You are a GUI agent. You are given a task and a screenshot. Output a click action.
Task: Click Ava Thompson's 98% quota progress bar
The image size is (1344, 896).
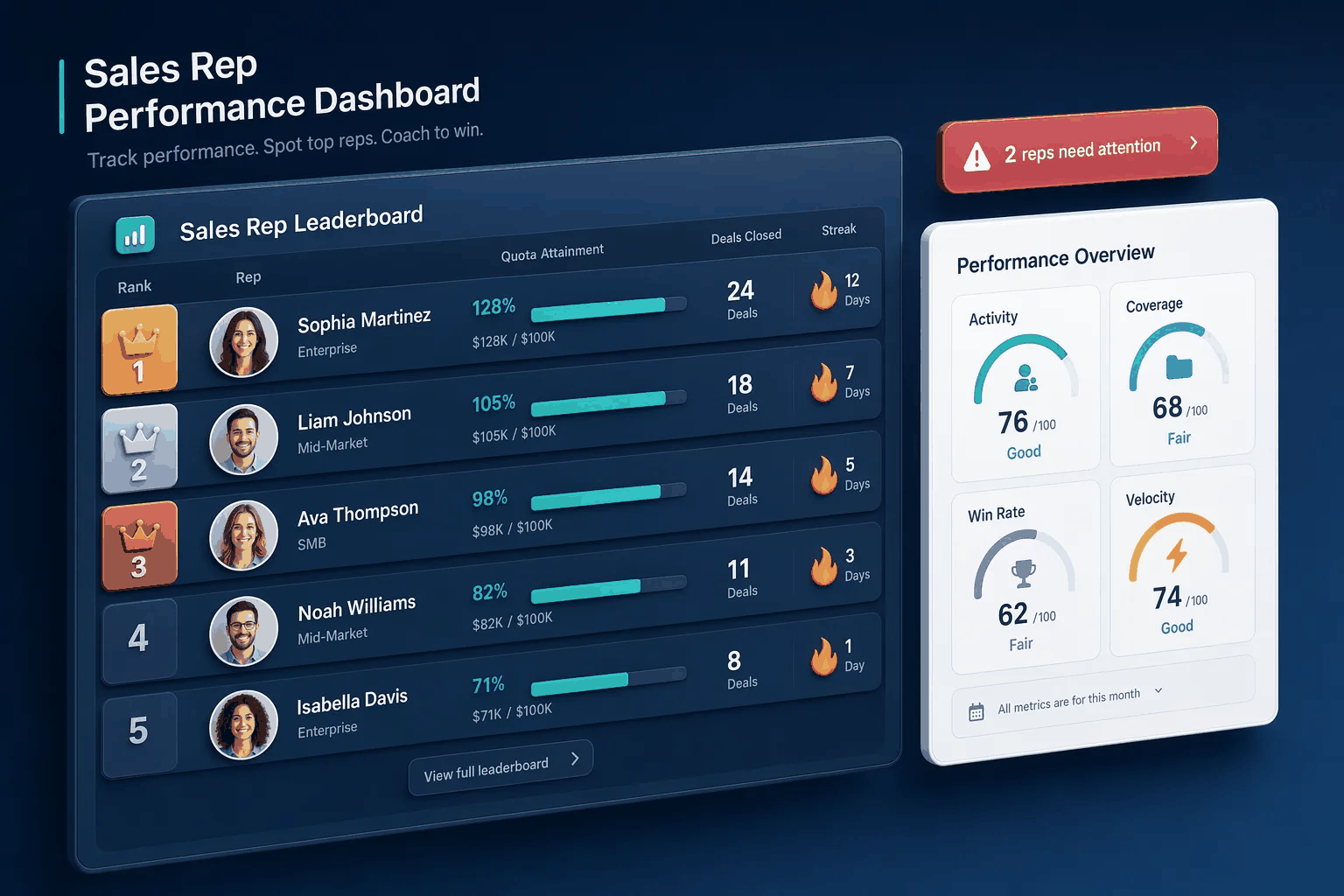(x=608, y=494)
